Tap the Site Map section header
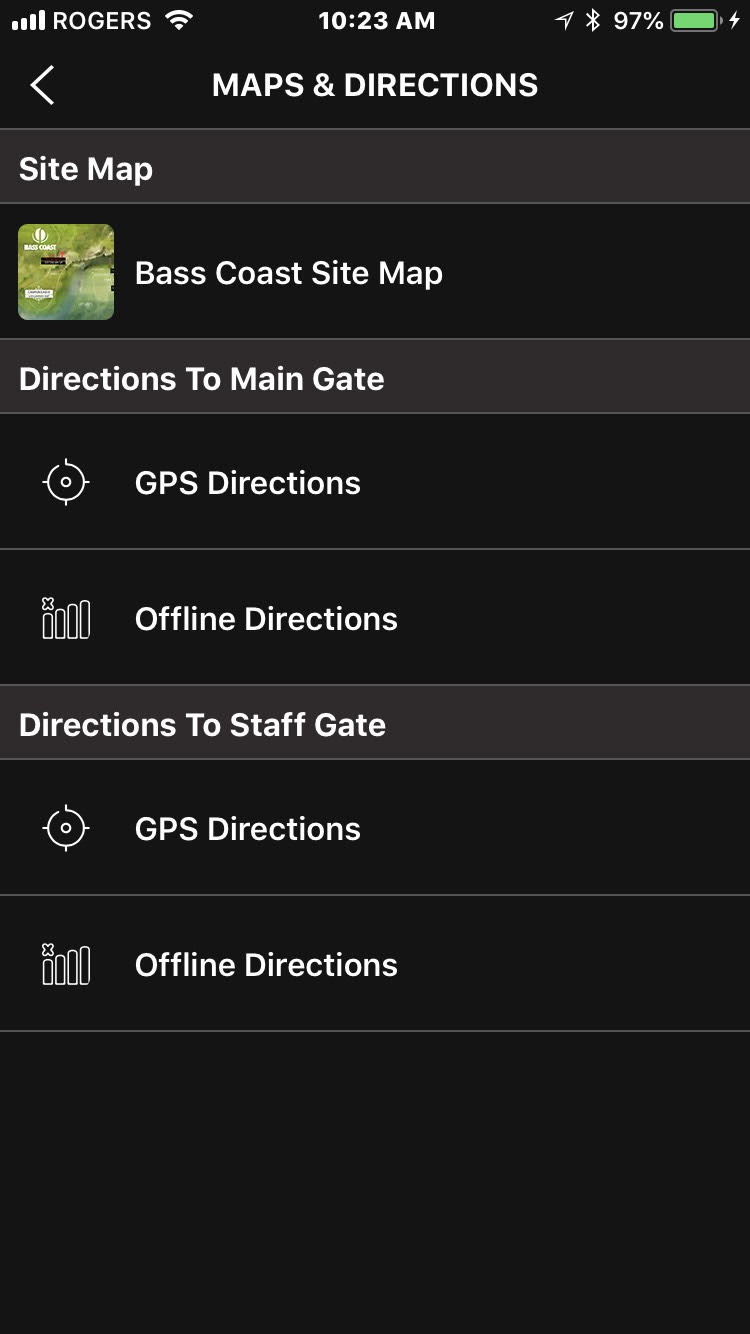The image size is (750, 1334). [x=86, y=169]
